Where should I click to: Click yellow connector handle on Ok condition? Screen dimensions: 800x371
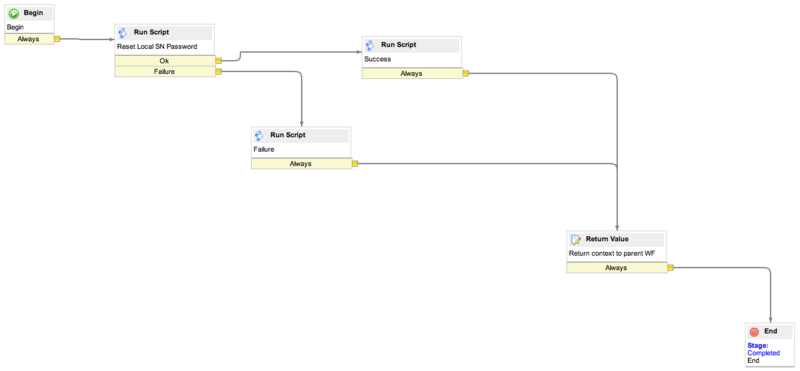(218, 61)
